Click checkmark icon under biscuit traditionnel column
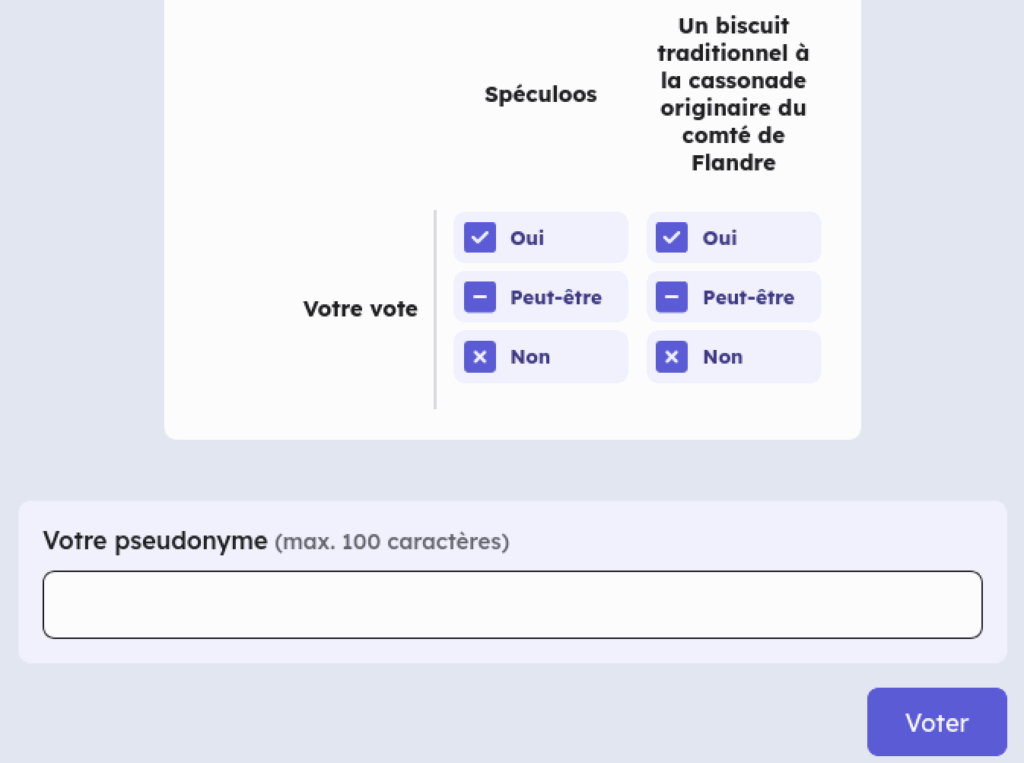Viewport: 1024px width, 763px height. [x=672, y=238]
